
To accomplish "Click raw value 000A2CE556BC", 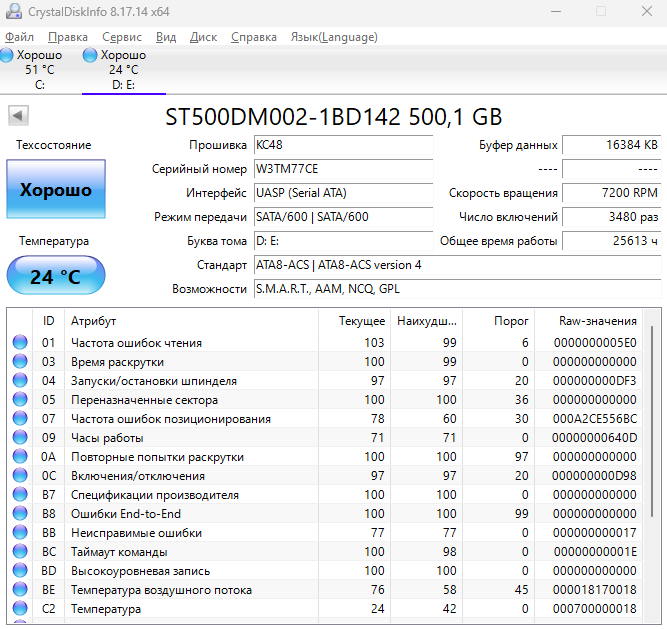I will (595, 419).
